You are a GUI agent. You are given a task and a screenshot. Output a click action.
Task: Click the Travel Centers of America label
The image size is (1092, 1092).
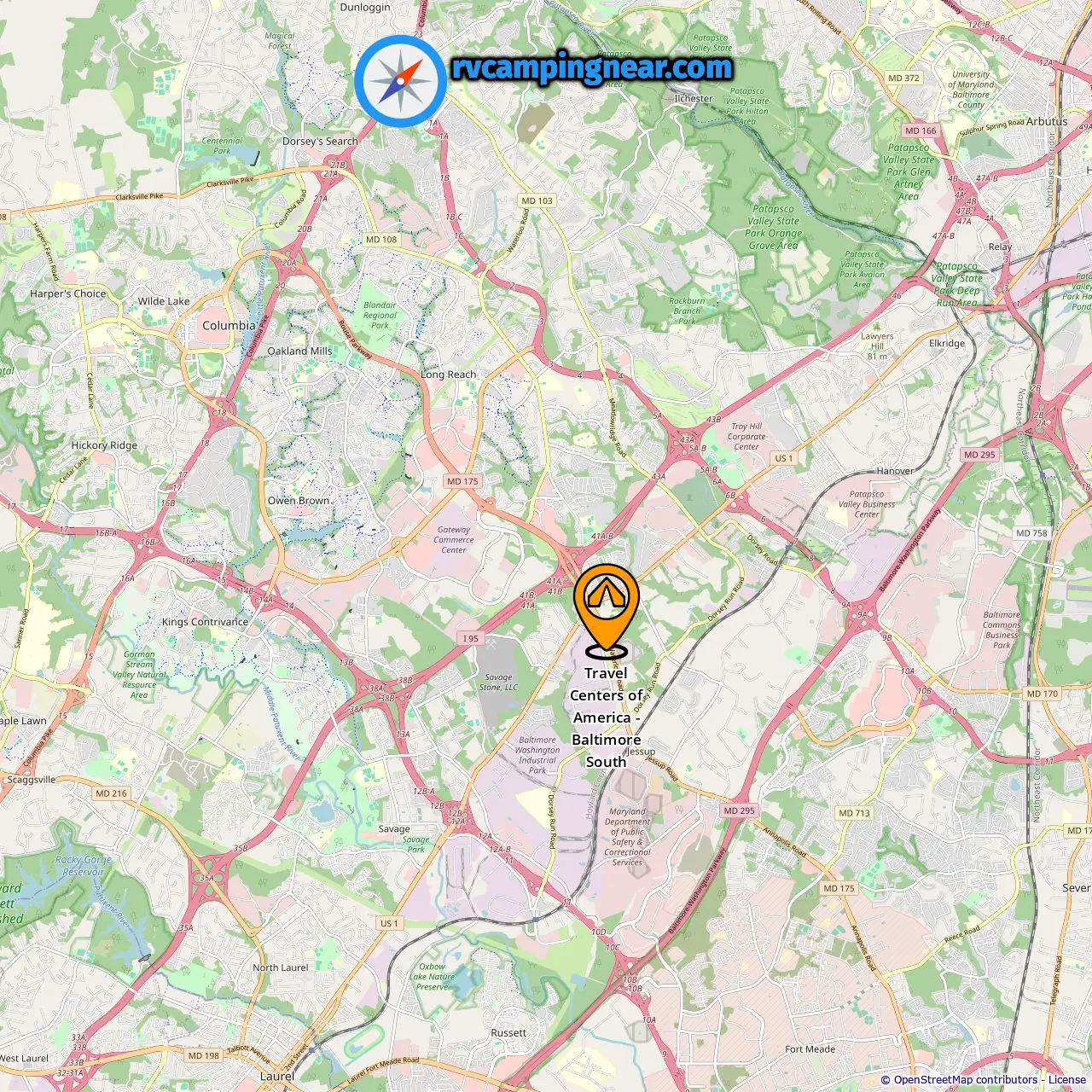pyautogui.click(x=607, y=717)
